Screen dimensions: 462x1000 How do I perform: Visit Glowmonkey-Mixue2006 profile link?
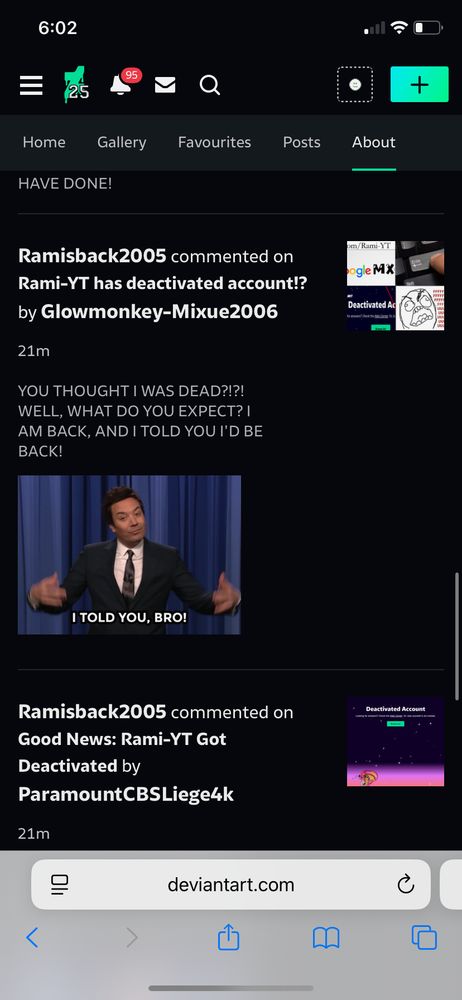pyautogui.click(x=159, y=311)
